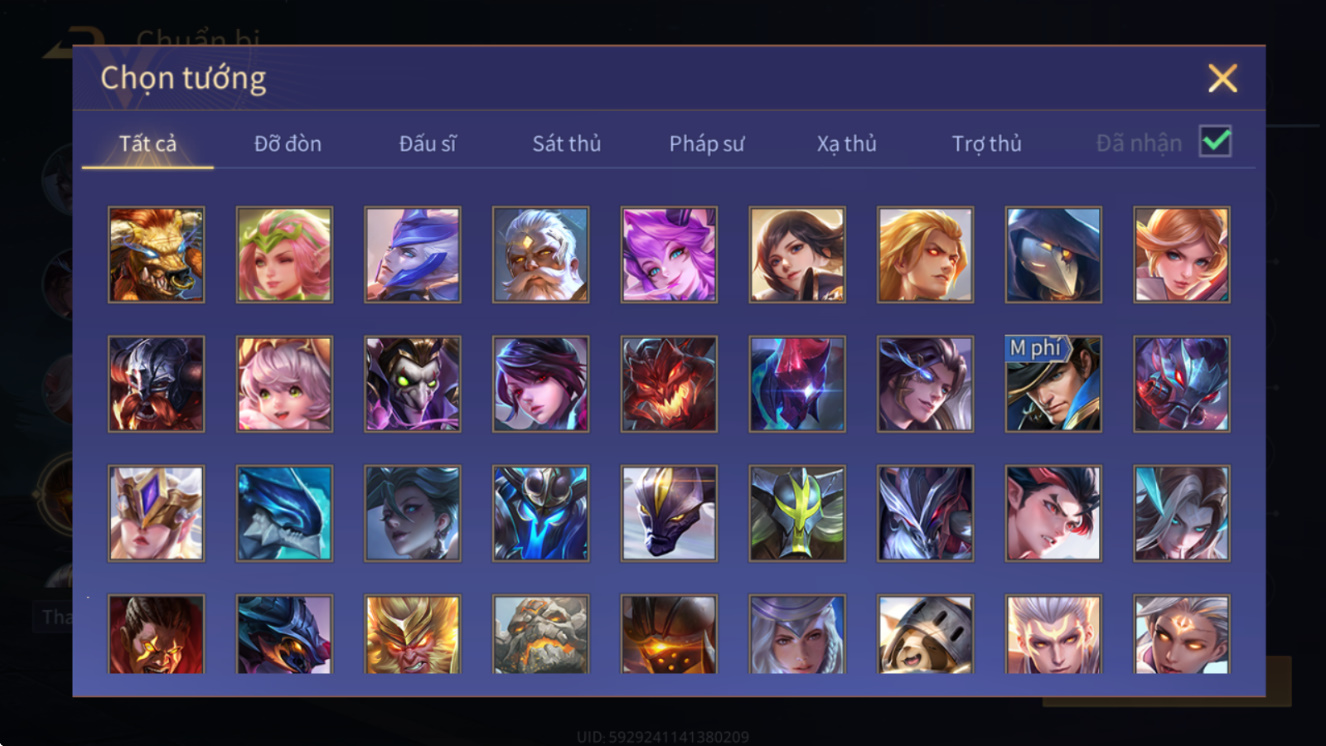Image resolution: width=1326 pixels, height=746 pixels.
Task: Select the hero portrait labeled 'M phí'
Action: (x=1054, y=384)
